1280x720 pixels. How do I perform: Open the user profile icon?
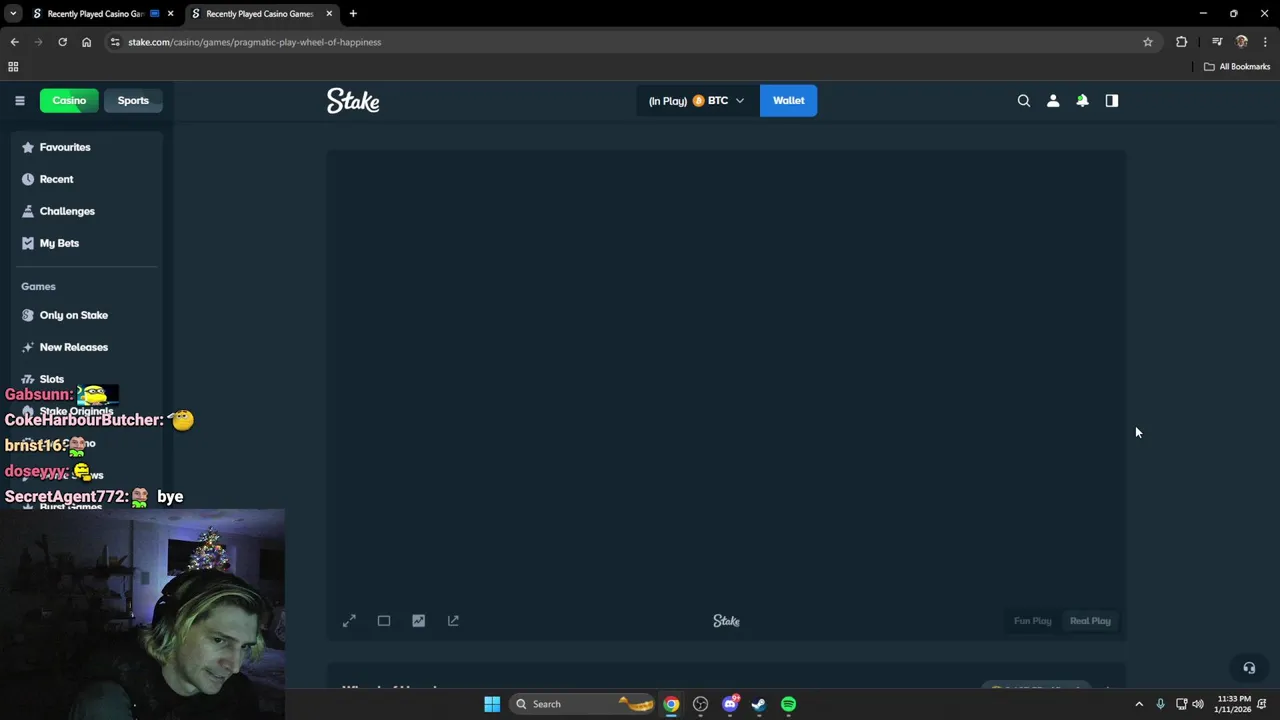1053,100
